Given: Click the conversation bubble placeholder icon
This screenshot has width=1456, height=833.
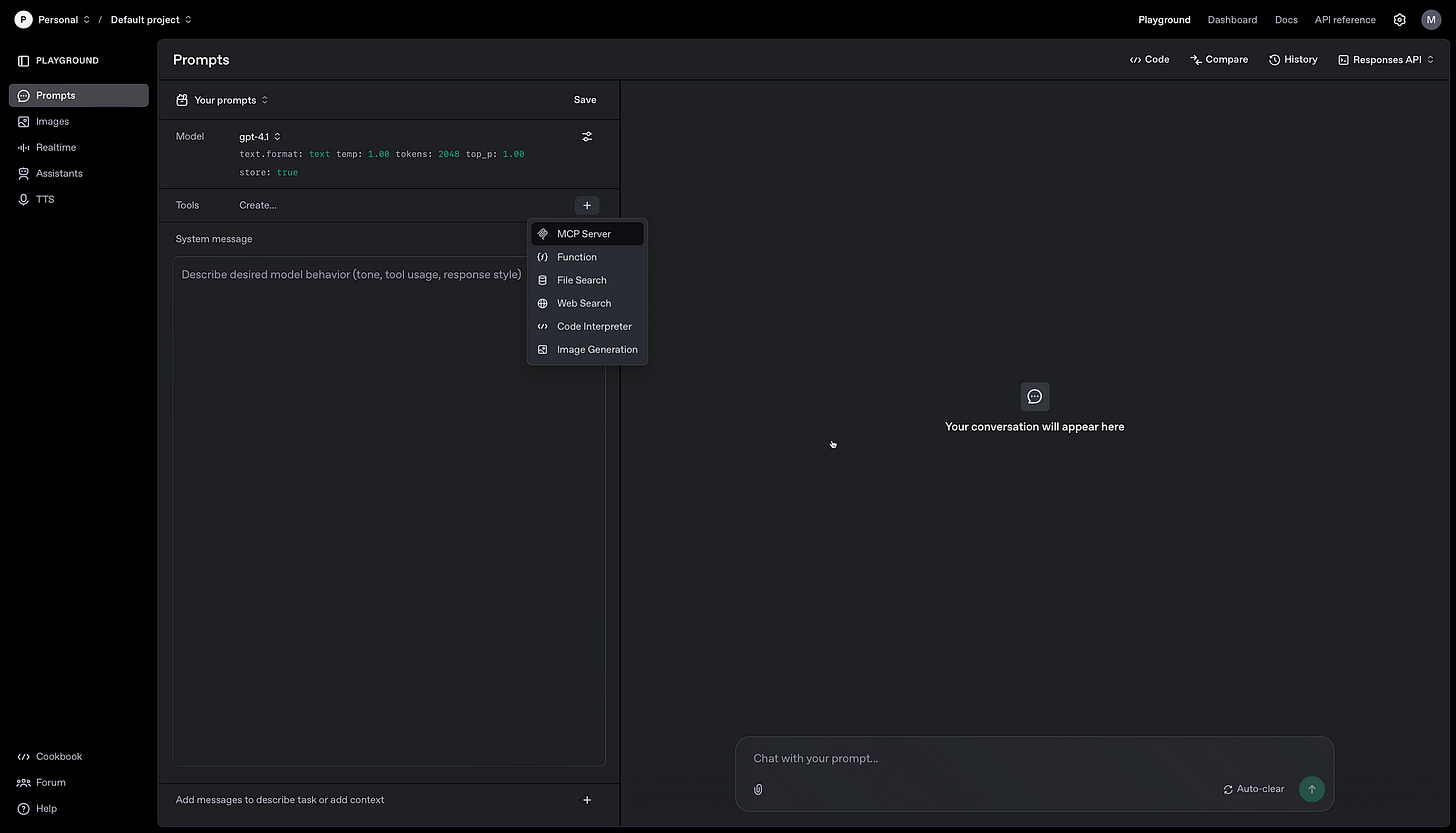Looking at the screenshot, I should pos(1035,397).
